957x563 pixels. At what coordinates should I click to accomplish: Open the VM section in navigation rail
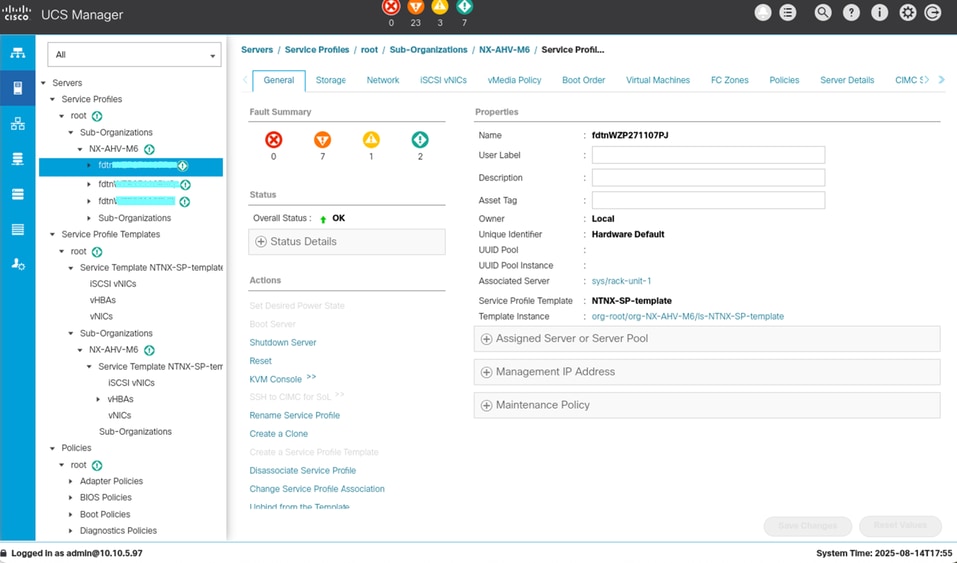tap(18, 194)
